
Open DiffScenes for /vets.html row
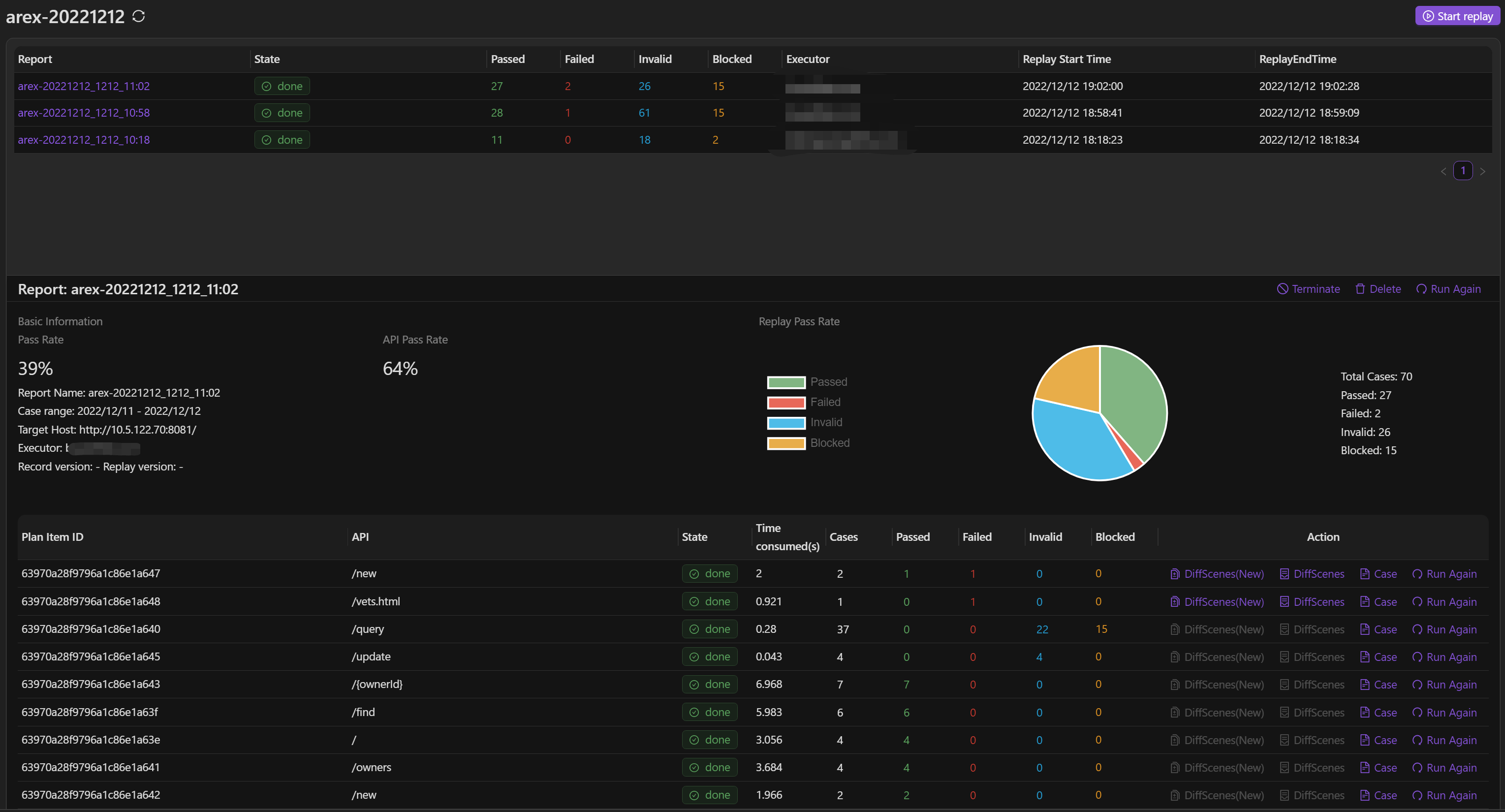(x=1312, y=602)
